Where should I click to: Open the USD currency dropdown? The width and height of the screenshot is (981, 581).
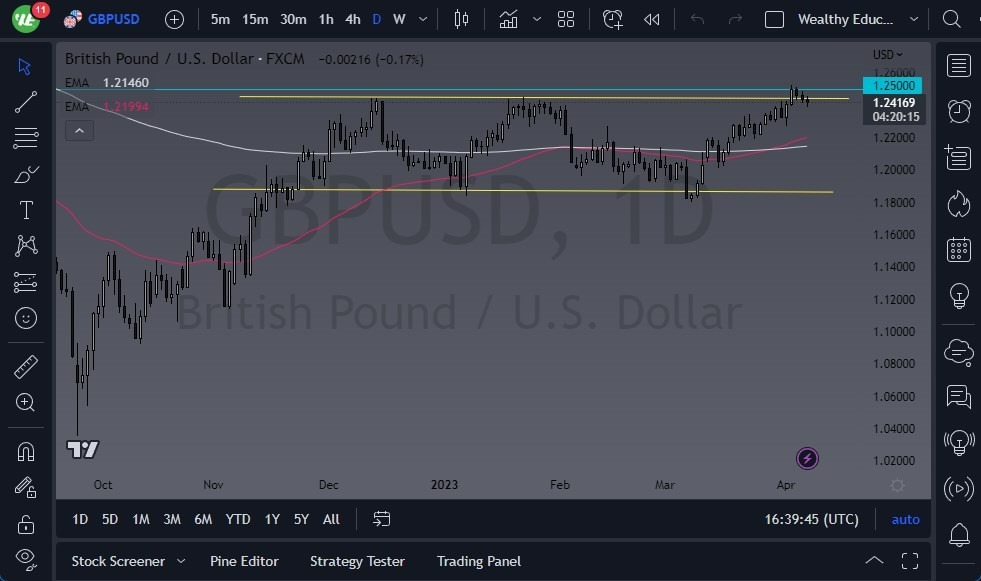point(884,54)
